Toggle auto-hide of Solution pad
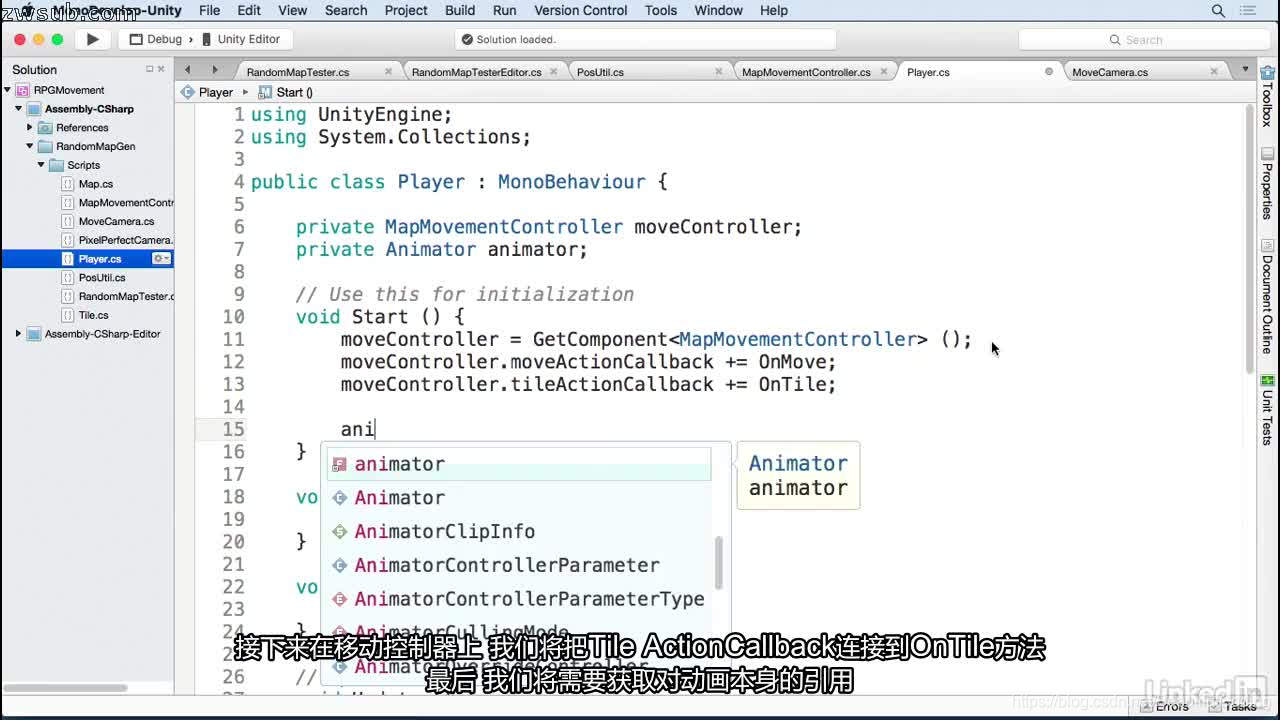Viewport: 1280px width, 720px height. click(150, 69)
